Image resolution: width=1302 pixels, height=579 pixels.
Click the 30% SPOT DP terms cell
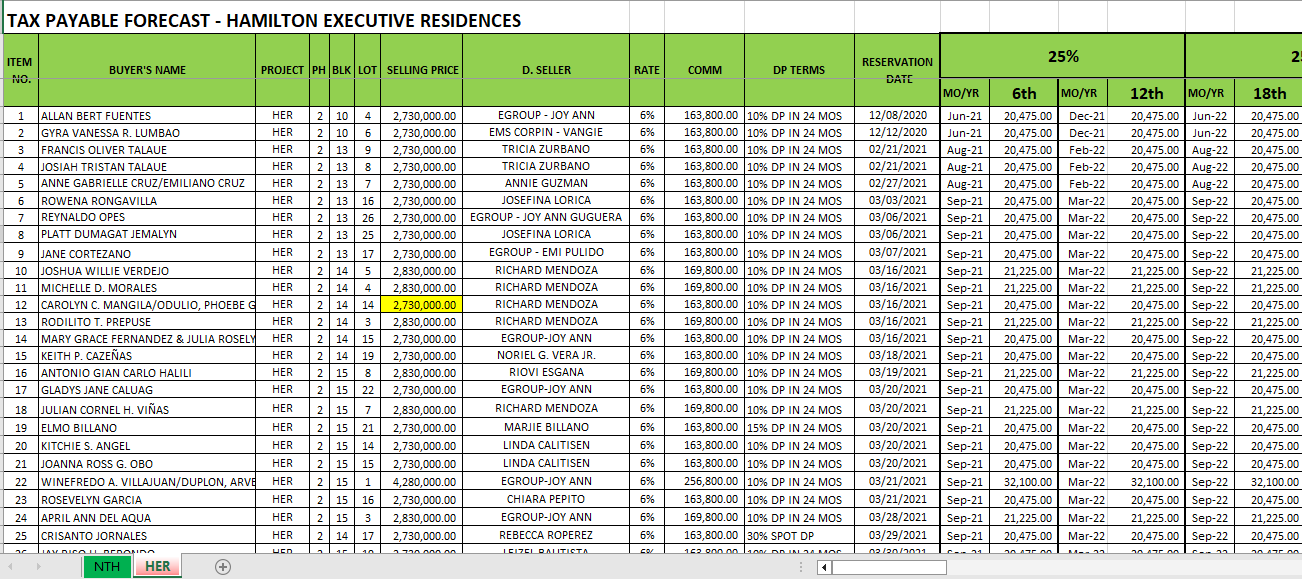(799, 536)
